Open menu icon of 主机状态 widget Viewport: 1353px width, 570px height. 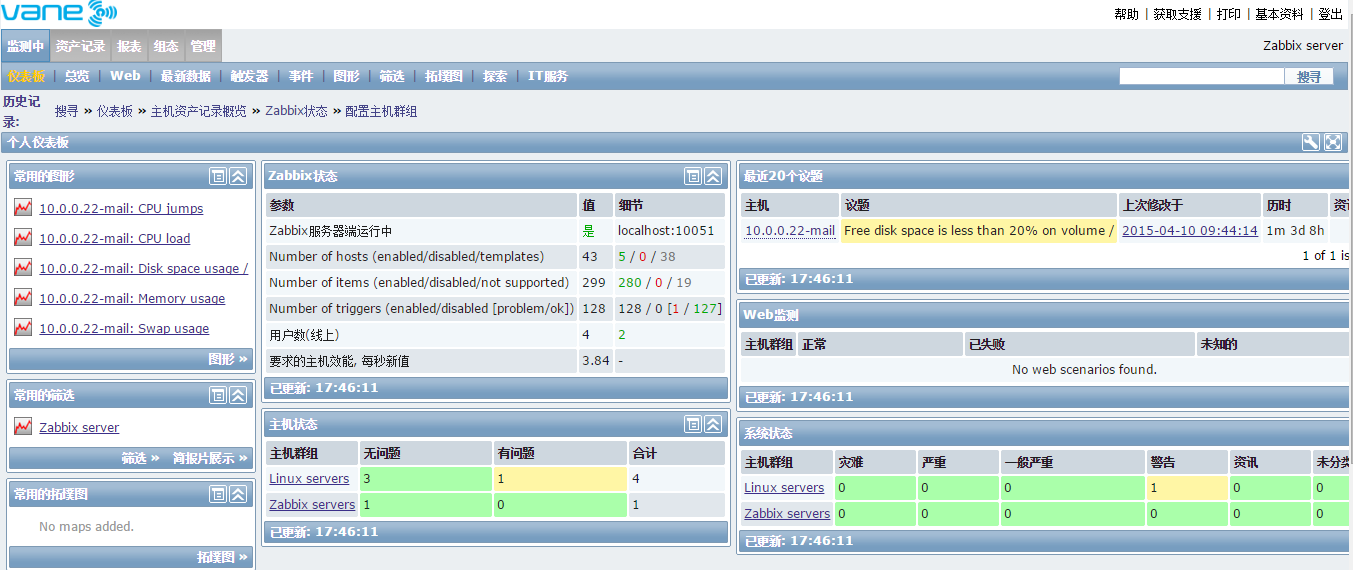tap(693, 424)
